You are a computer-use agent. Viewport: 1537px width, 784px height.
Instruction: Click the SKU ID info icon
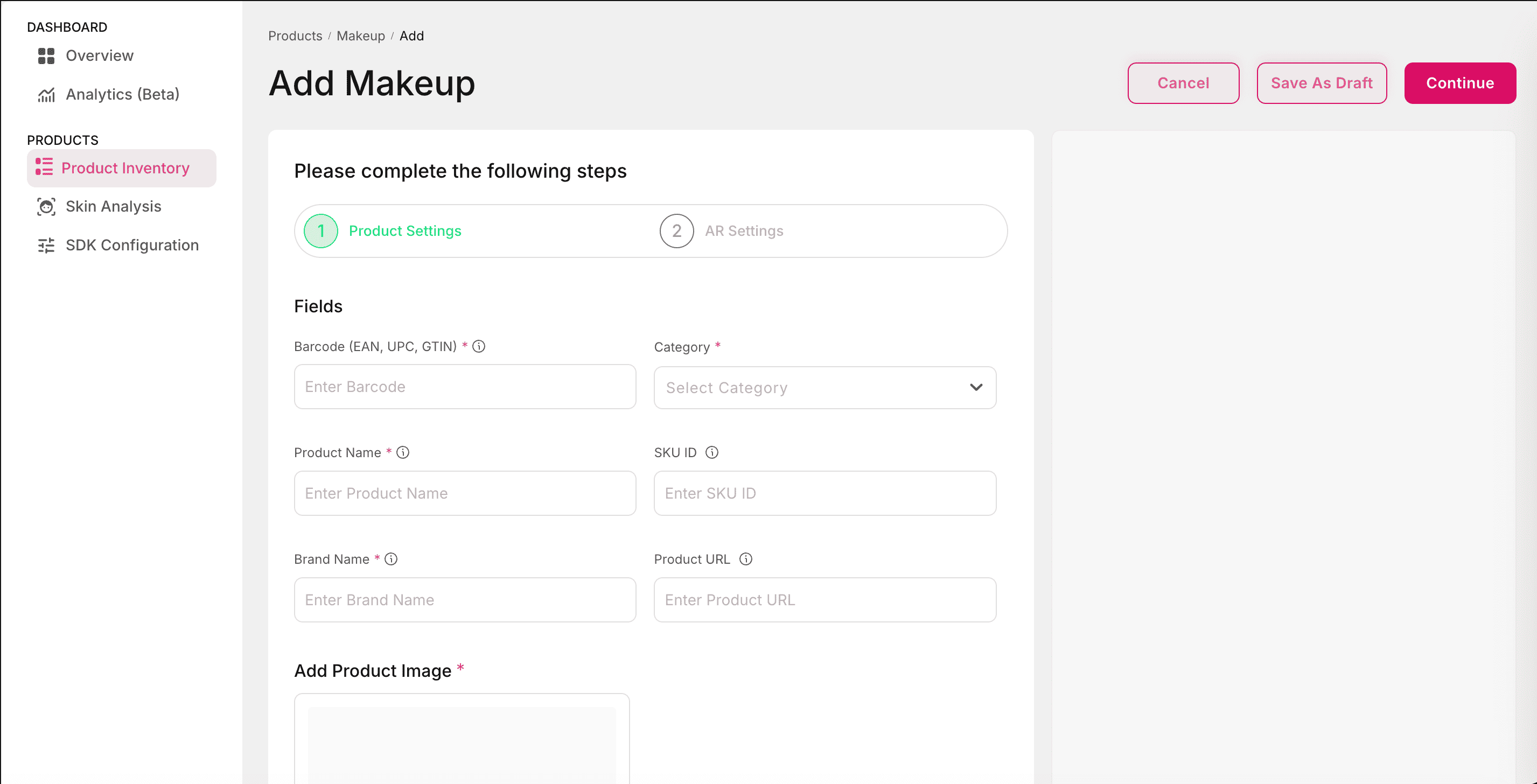point(711,452)
